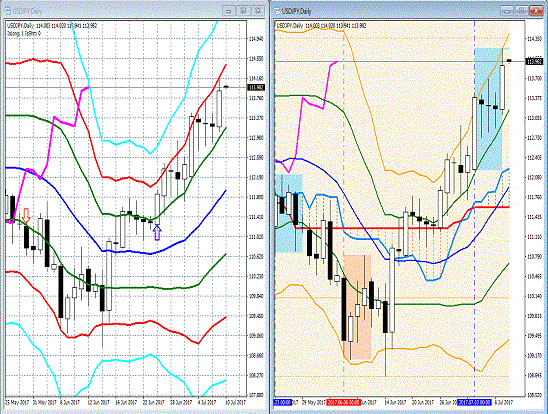Click "20 Jun 2017" on right chart time axis
The height and width of the screenshot is (414, 548).
[x=423, y=402]
